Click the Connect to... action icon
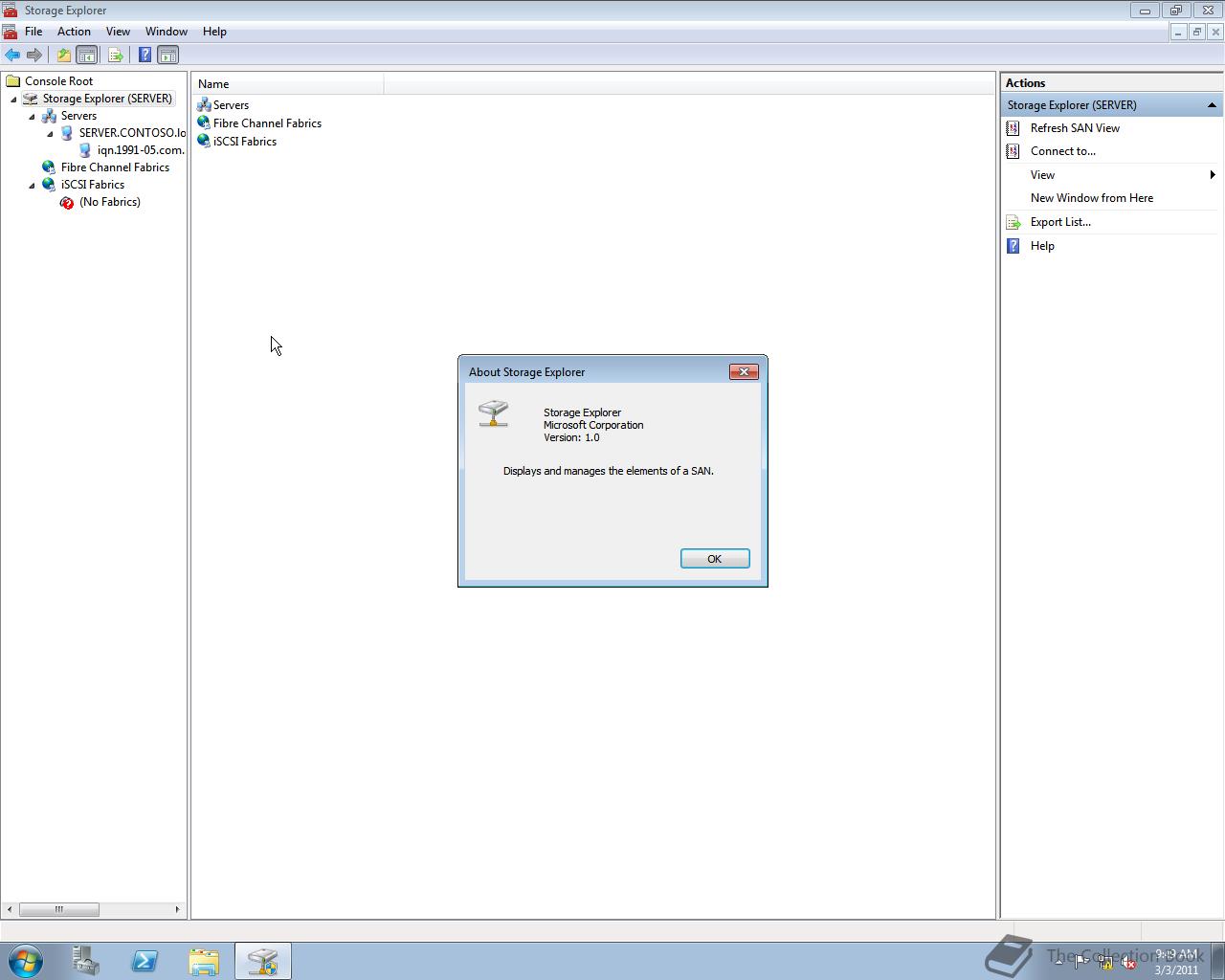Viewport: 1225px width, 980px height. click(1013, 151)
